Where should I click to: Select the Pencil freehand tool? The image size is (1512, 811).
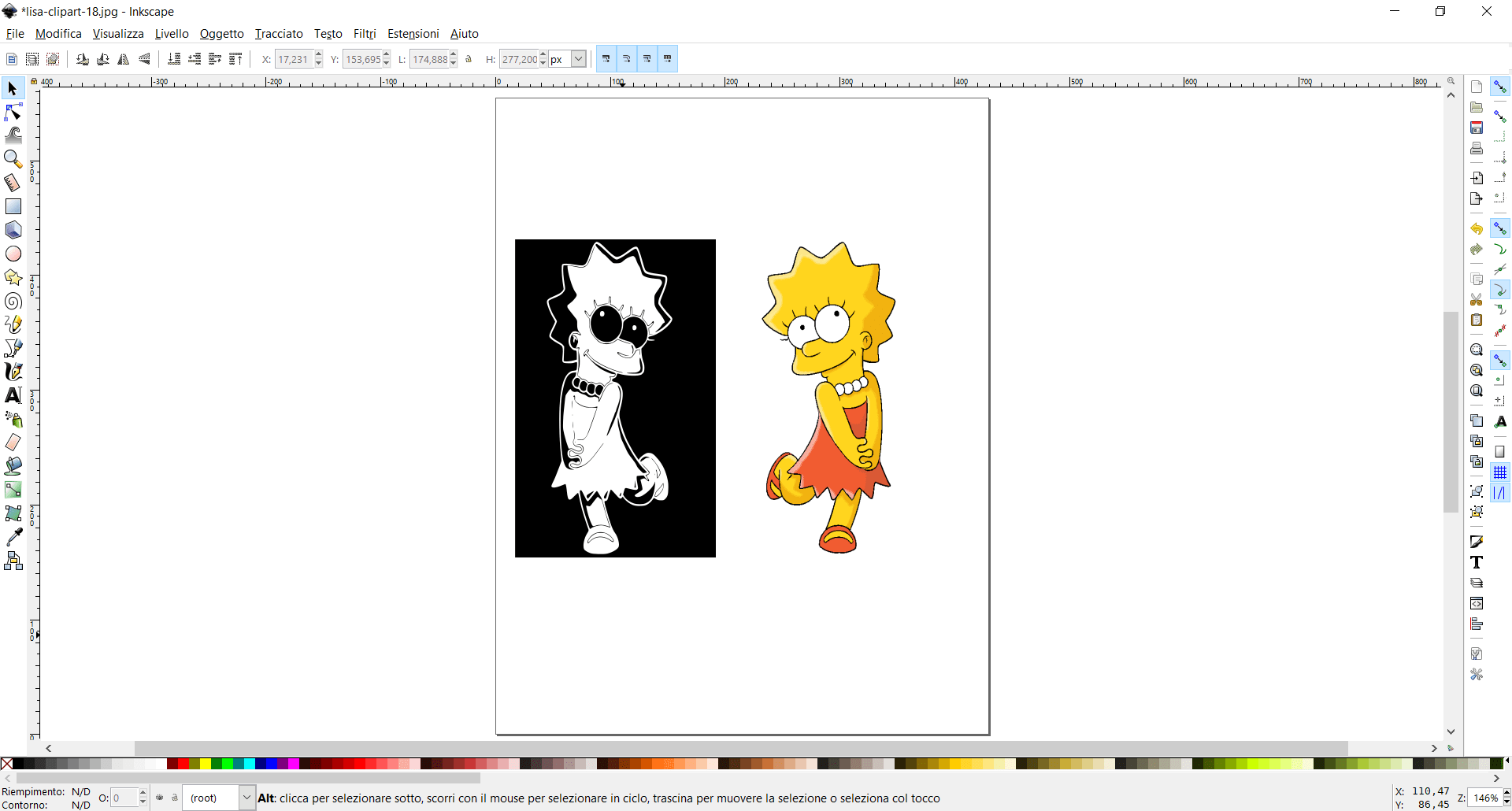click(13, 324)
